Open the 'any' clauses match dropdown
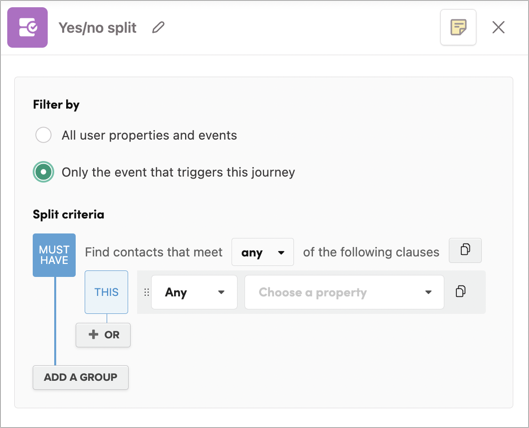 click(262, 252)
